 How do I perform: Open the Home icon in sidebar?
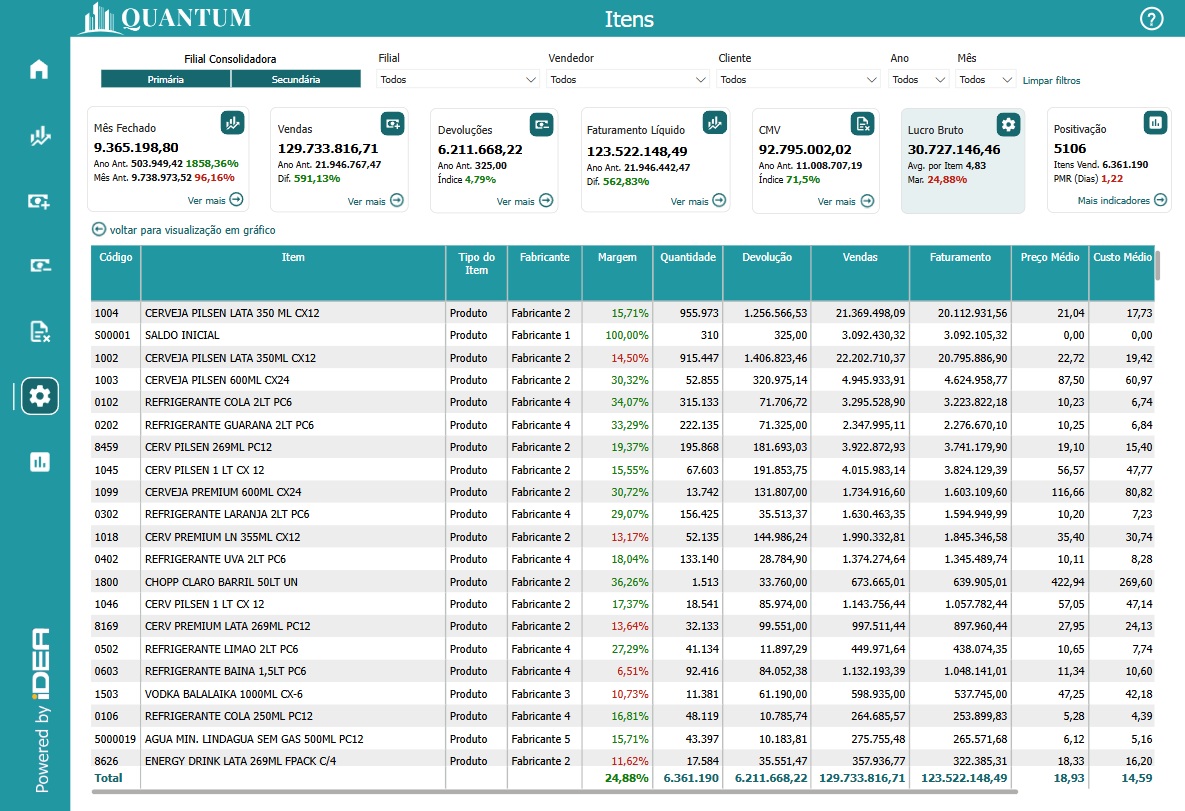coord(39,70)
